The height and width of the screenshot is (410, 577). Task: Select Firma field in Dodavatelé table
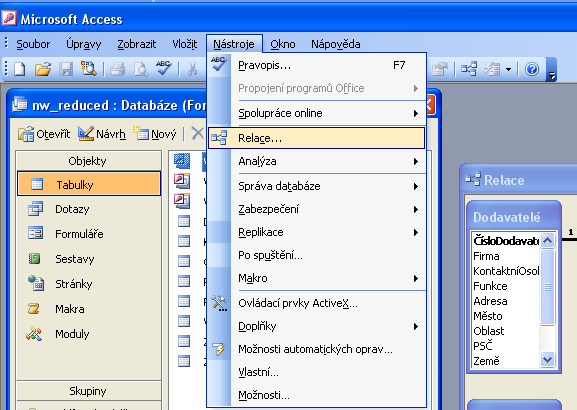coord(506,256)
